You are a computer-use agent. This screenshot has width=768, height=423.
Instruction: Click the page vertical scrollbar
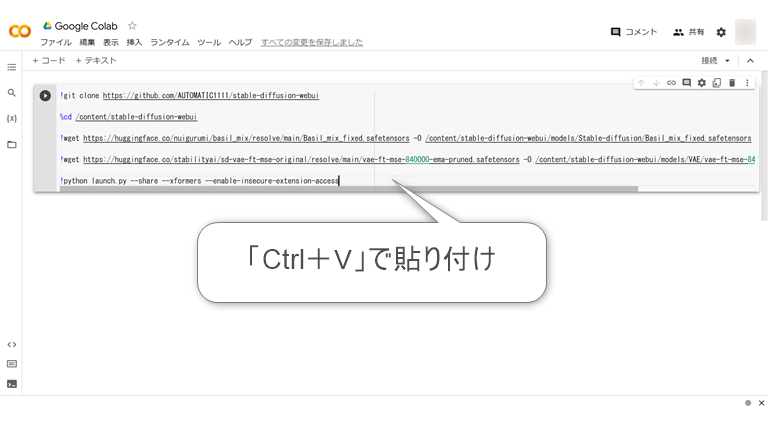point(765,147)
